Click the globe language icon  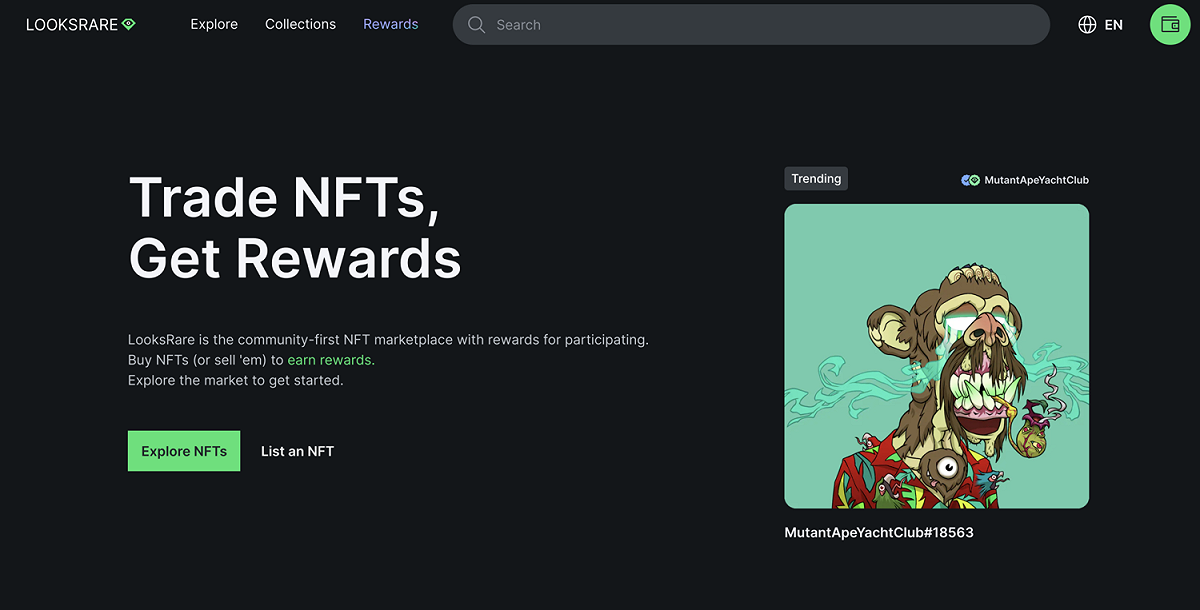1088,25
